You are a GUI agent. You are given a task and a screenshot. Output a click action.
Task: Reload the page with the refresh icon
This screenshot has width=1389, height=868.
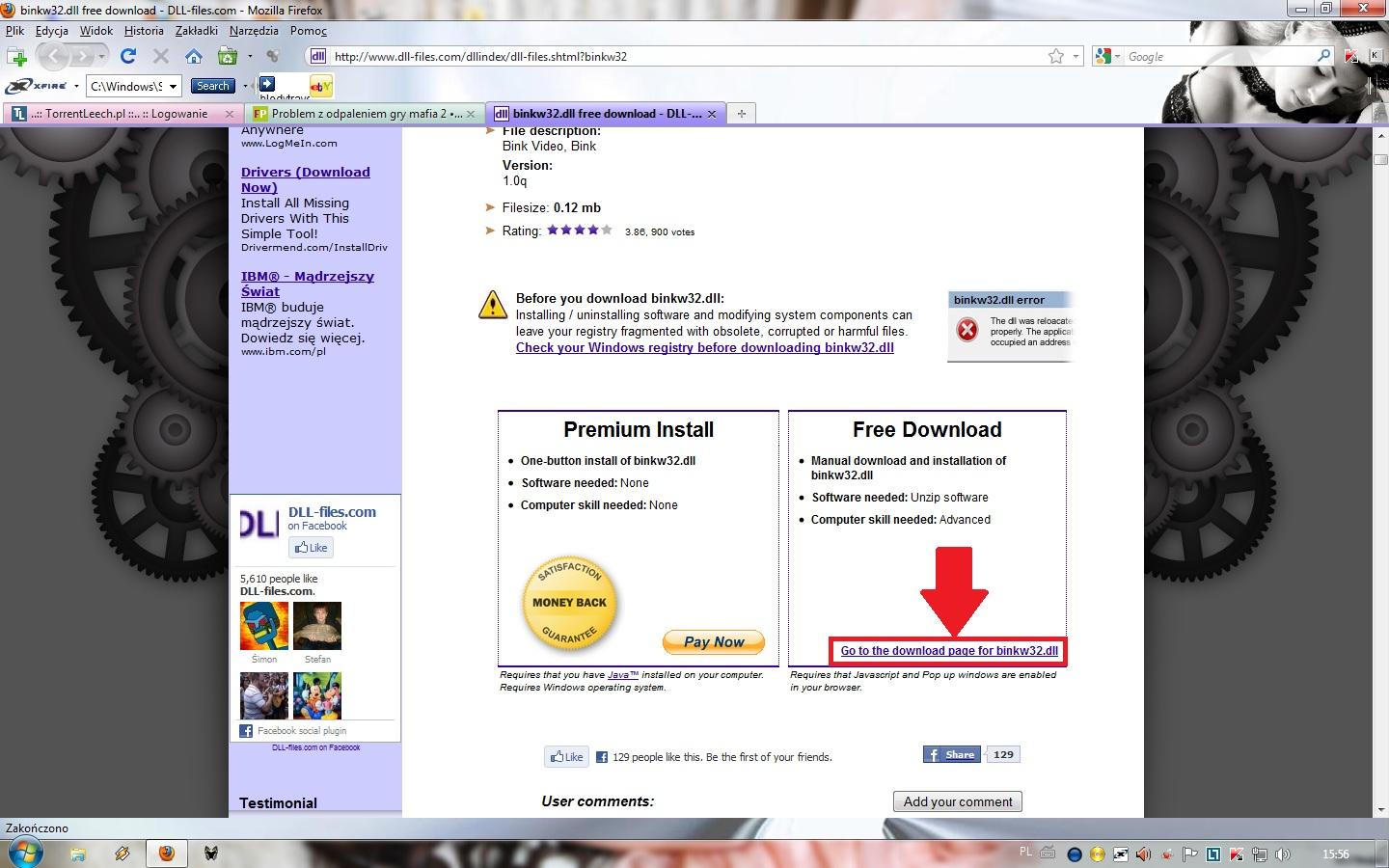click(128, 56)
